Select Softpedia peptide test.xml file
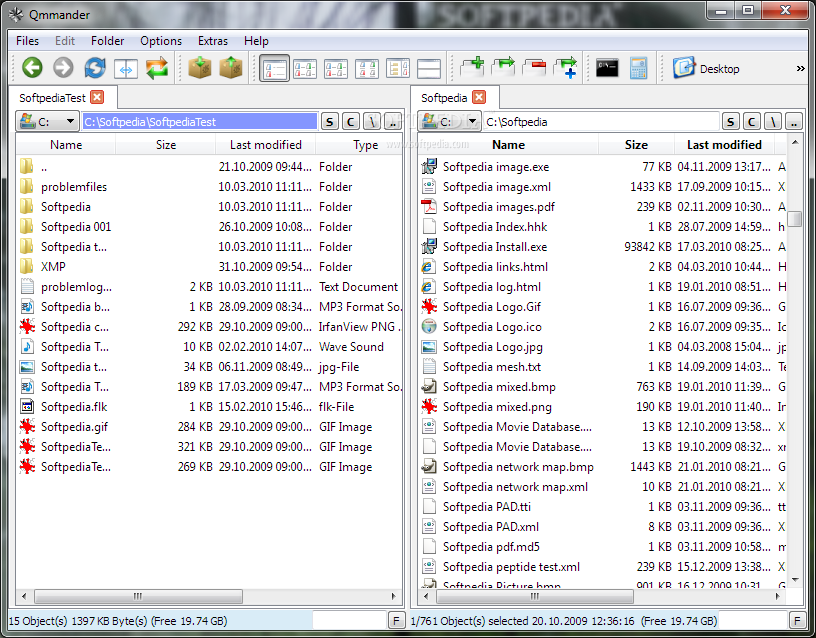Screen dimensions: 816x638 511,567
